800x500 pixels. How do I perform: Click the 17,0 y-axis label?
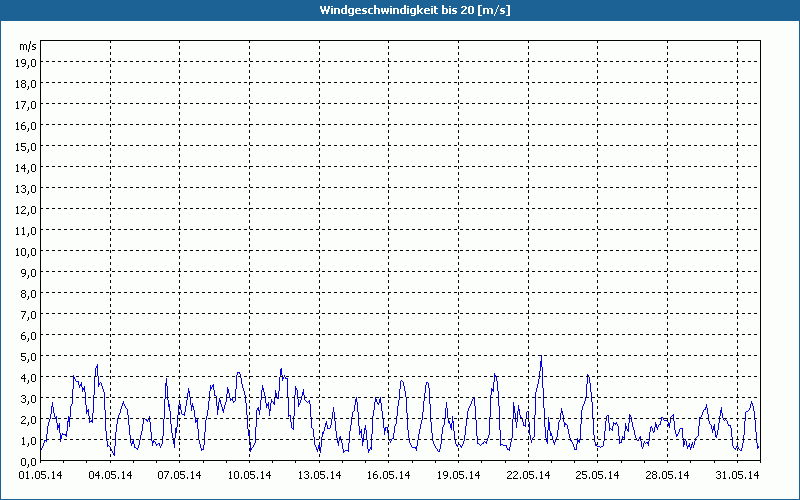(26, 105)
